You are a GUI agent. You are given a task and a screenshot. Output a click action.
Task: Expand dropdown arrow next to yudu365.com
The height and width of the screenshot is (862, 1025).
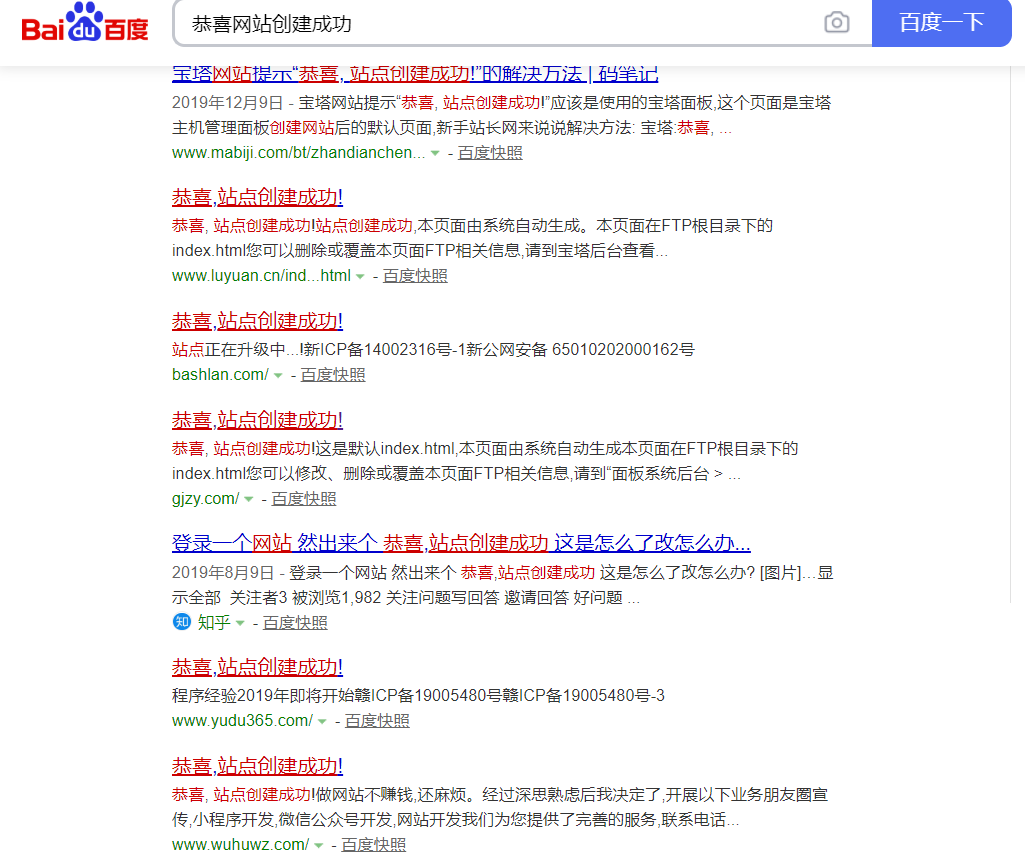[x=322, y=721]
